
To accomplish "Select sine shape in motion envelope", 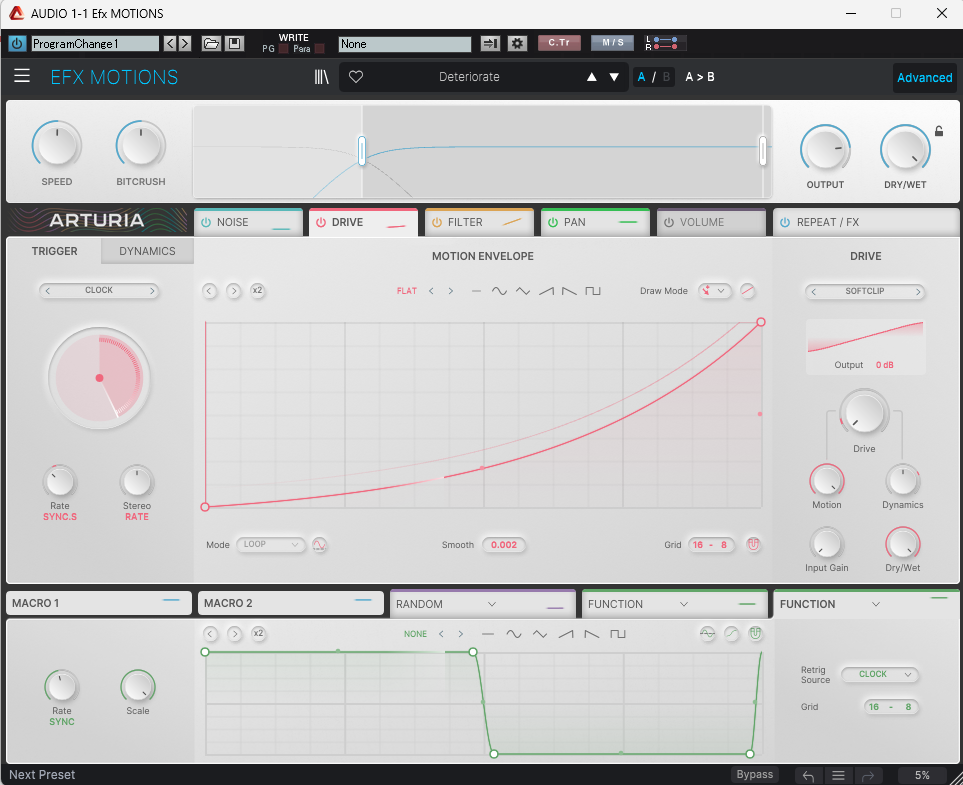I will (x=499, y=291).
